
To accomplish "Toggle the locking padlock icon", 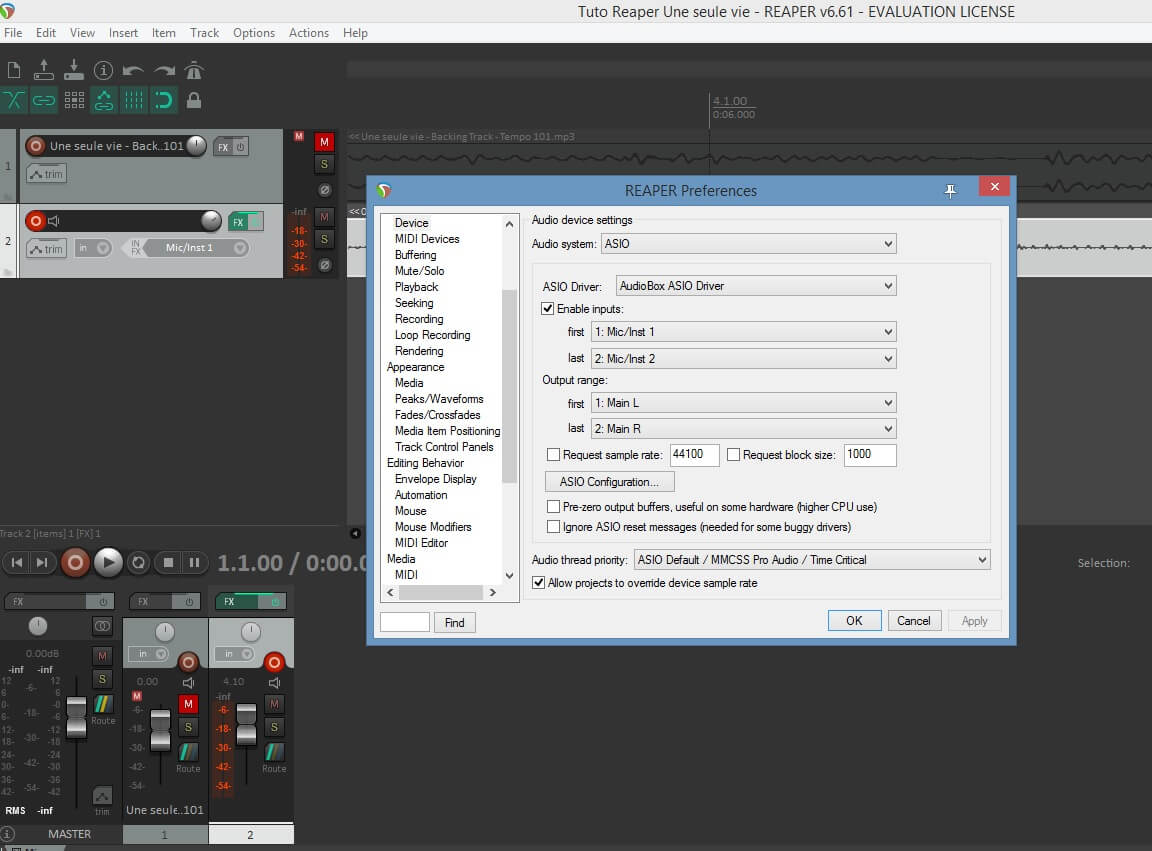I will click(194, 100).
